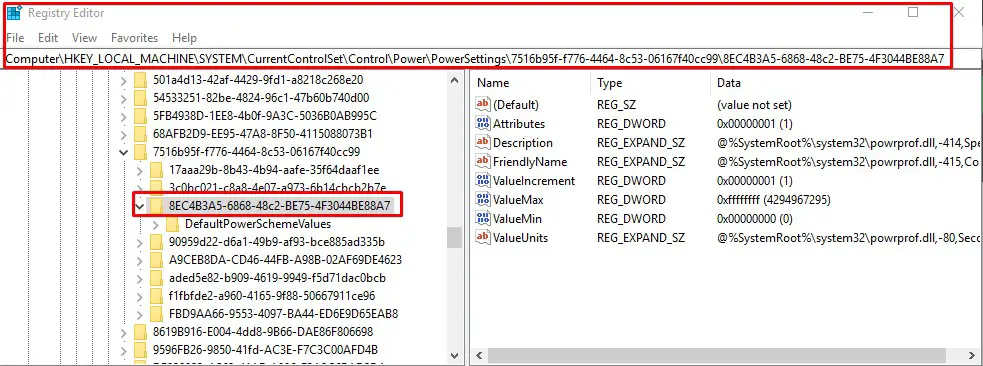Image resolution: width=983 pixels, height=366 pixels.
Task: Click the registry path address bar
Action: click(475, 59)
